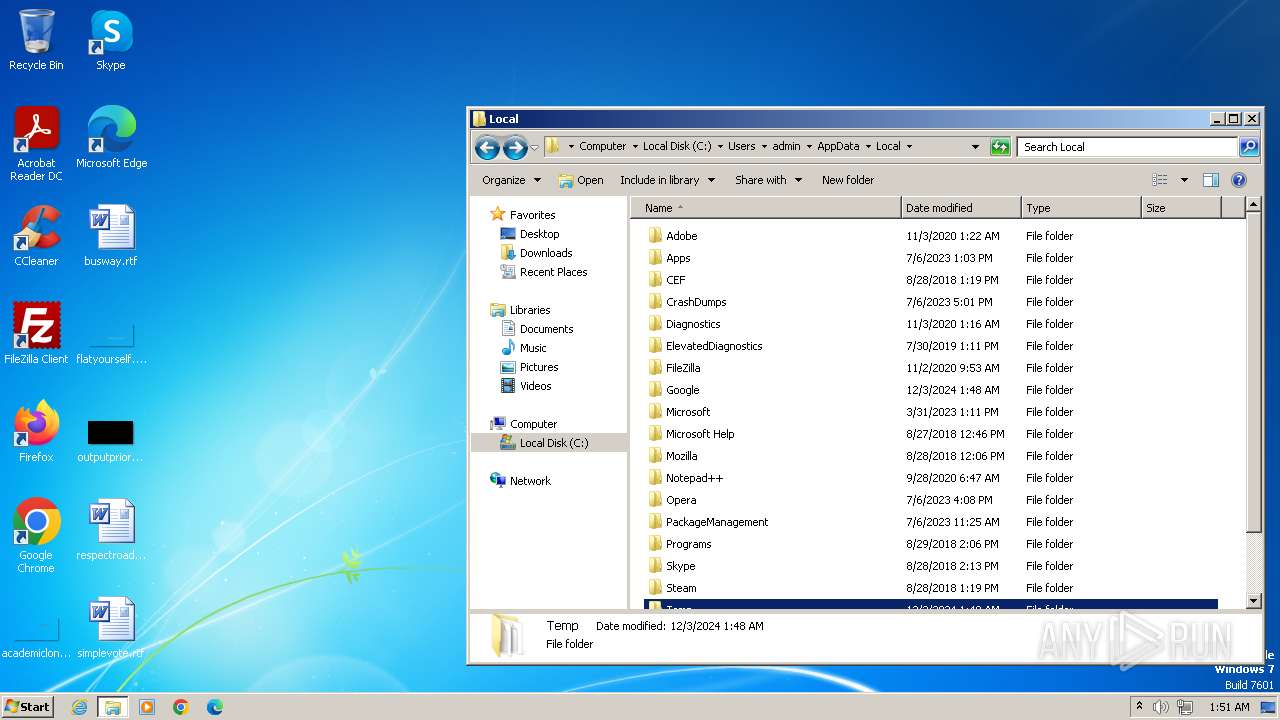
Task: Open Explorer help button
Action: (1239, 180)
